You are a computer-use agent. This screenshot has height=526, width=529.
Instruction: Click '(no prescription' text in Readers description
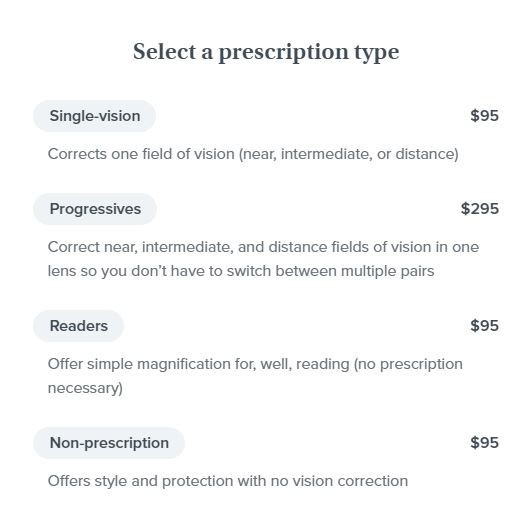(x=408, y=364)
